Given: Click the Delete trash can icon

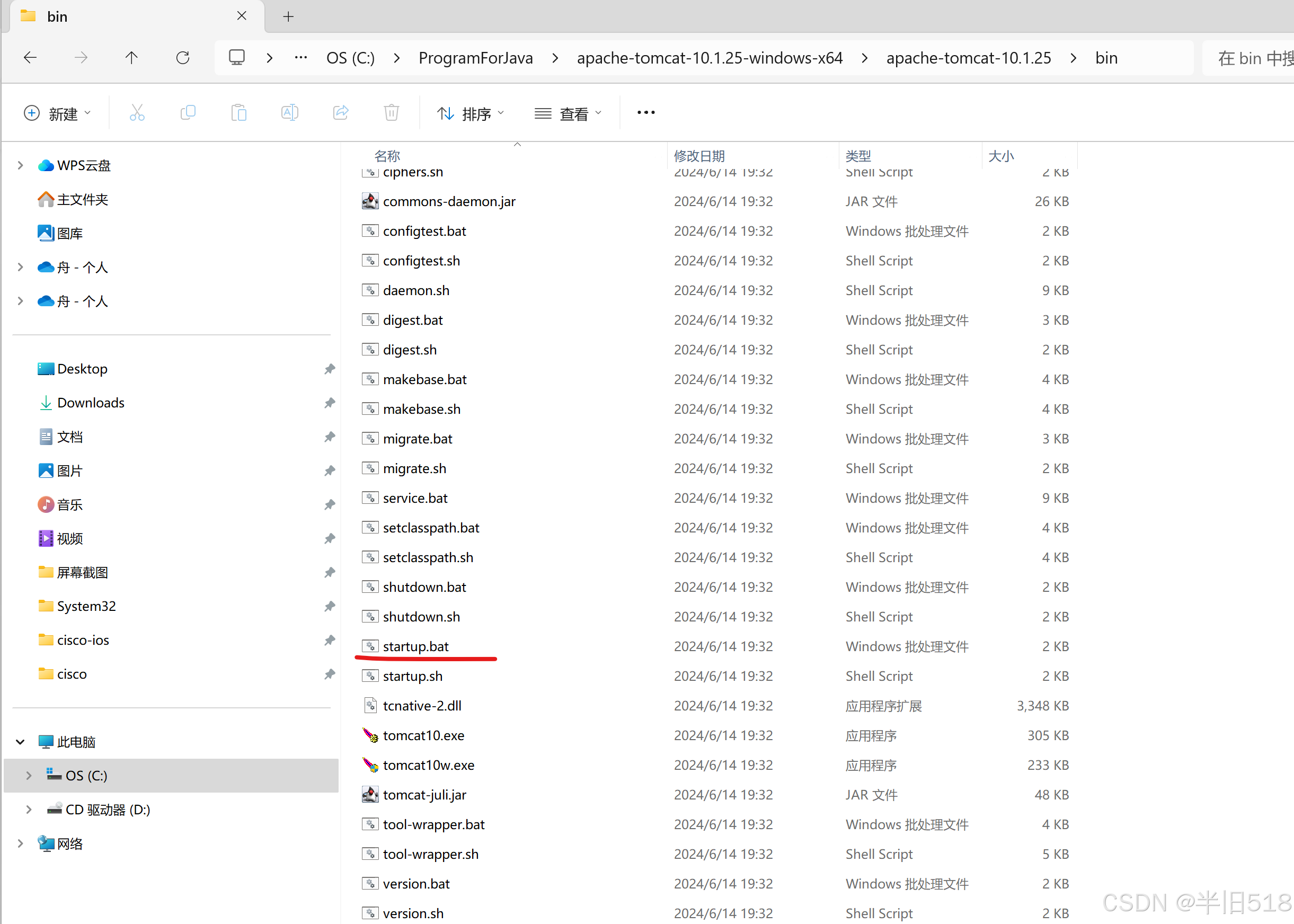Looking at the screenshot, I should [x=392, y=113].
